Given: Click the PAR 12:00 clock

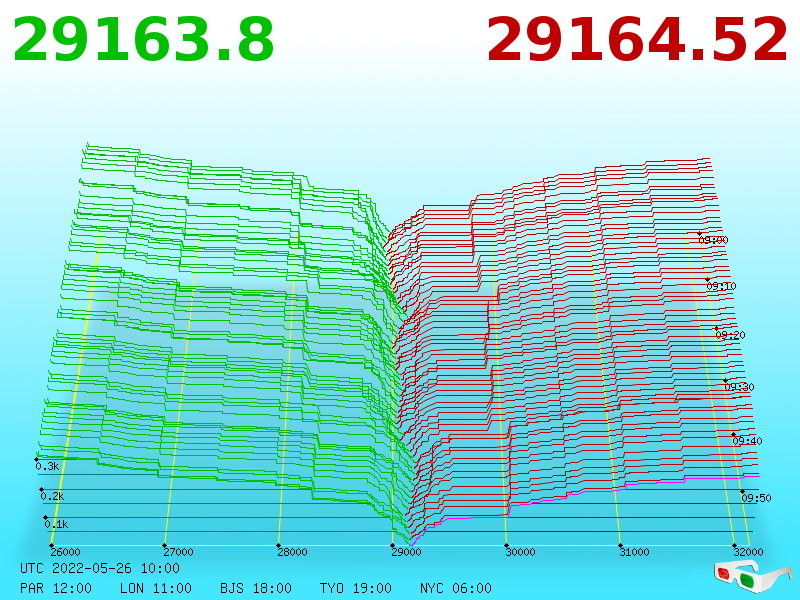Looking at the screenshot, I should pos(56,588).
